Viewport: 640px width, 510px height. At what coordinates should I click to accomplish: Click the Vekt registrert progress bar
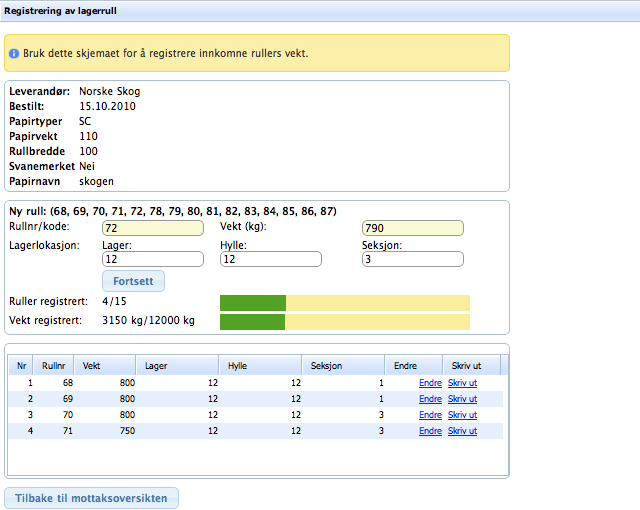tap(344, 321)
